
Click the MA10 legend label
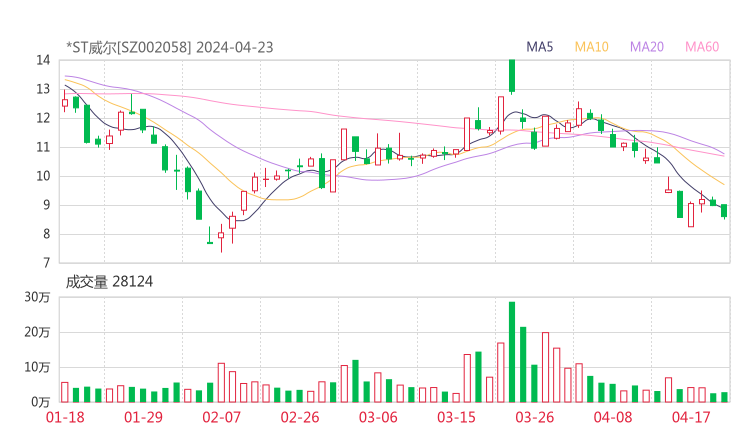[591, 47]
